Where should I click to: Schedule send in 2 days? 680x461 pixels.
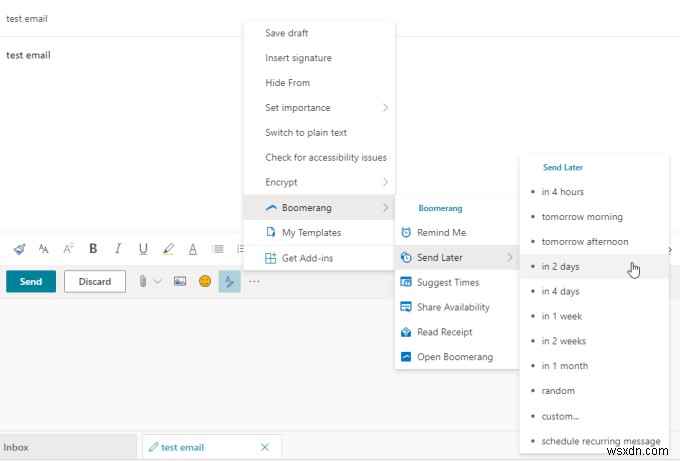click(x=594, y=267)
